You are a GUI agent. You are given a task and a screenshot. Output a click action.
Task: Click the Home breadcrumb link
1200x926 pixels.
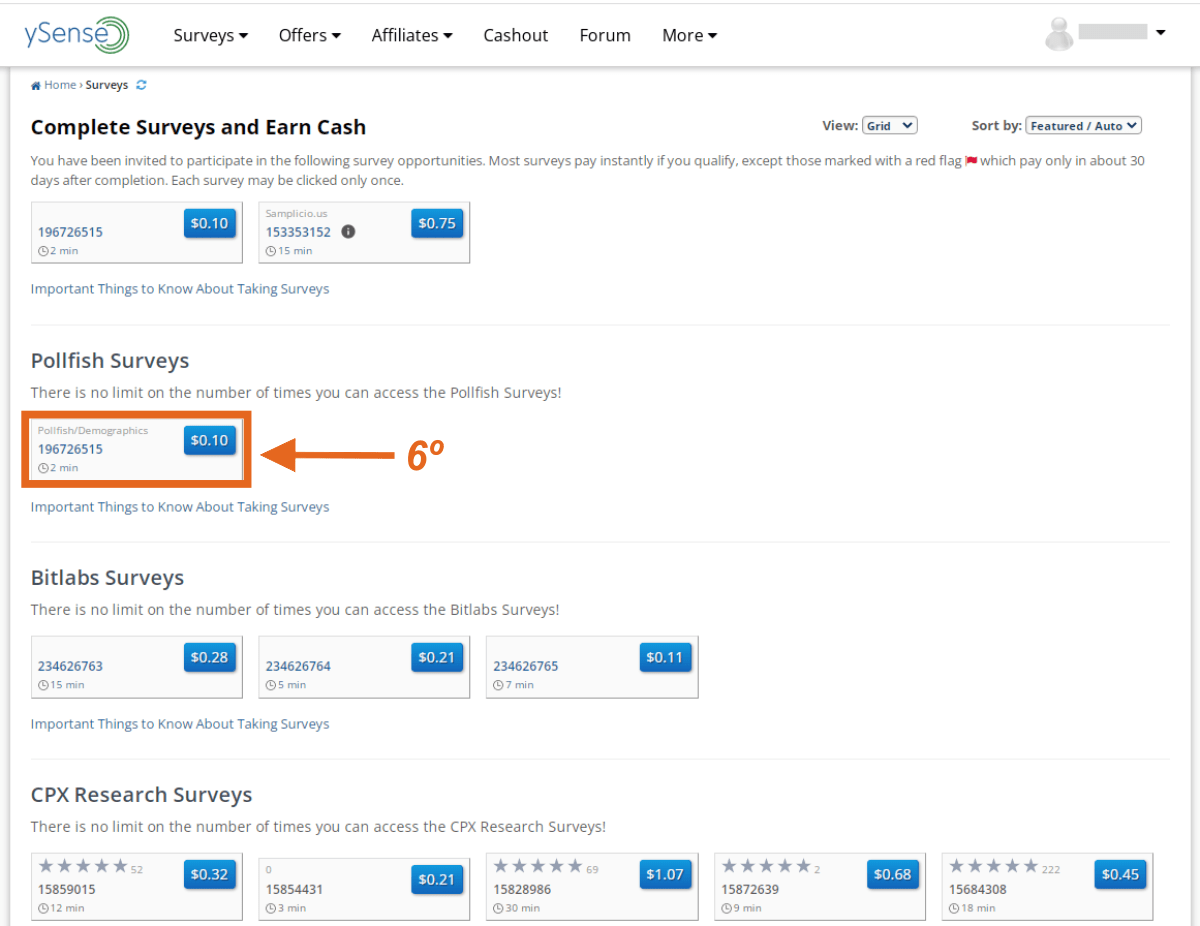click(x=60, y=85)
